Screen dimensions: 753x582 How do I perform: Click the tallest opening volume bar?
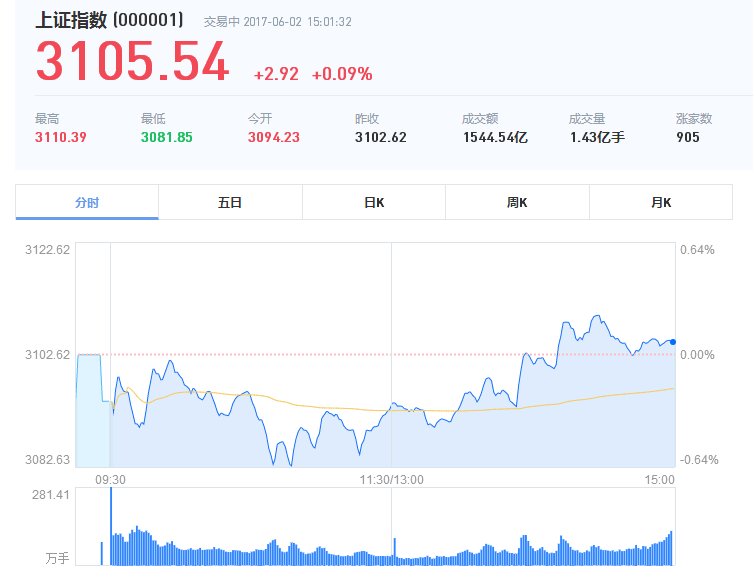click(x=111, y=526)
